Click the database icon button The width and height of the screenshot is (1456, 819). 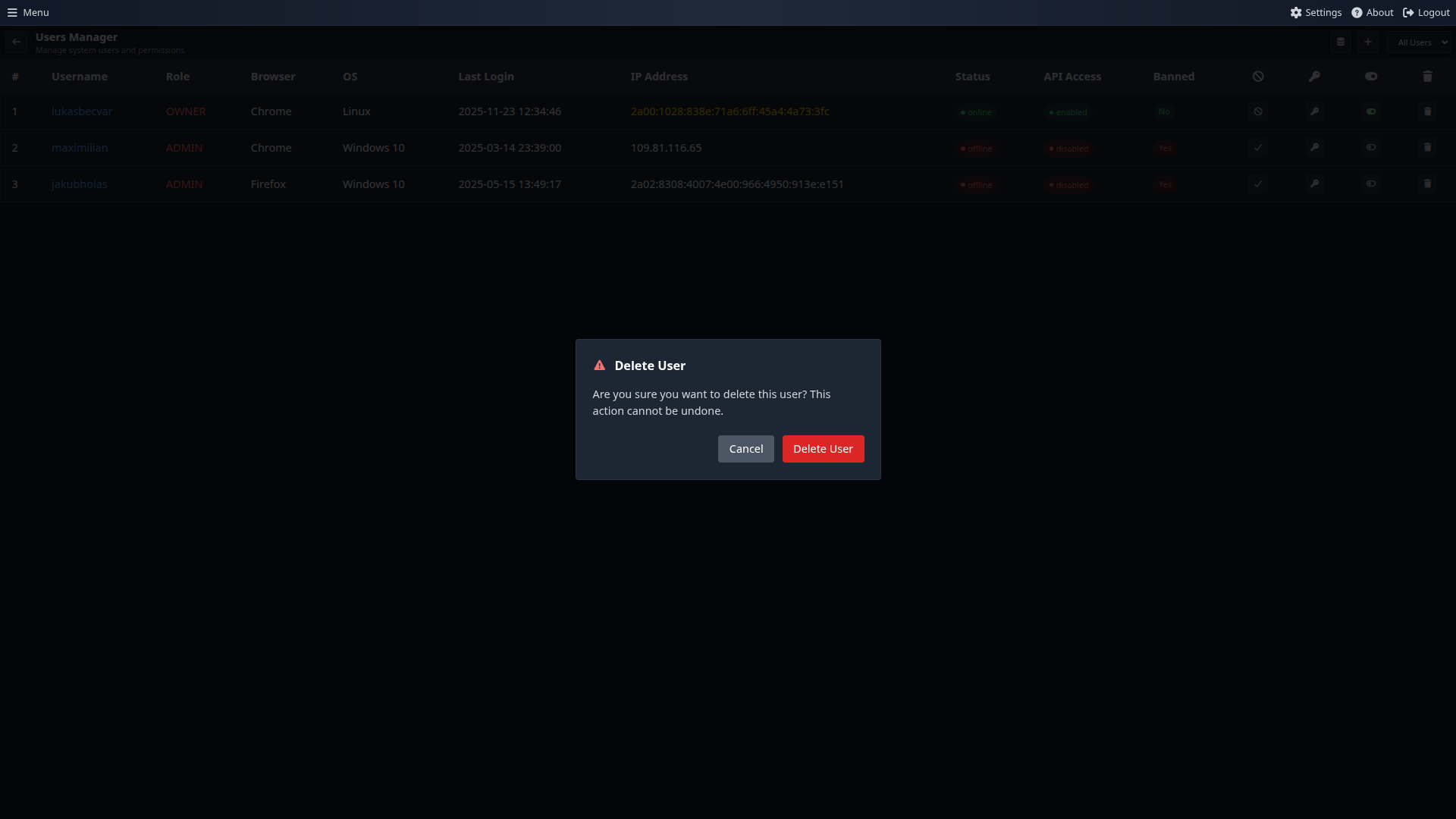[x=1340, y=42]
